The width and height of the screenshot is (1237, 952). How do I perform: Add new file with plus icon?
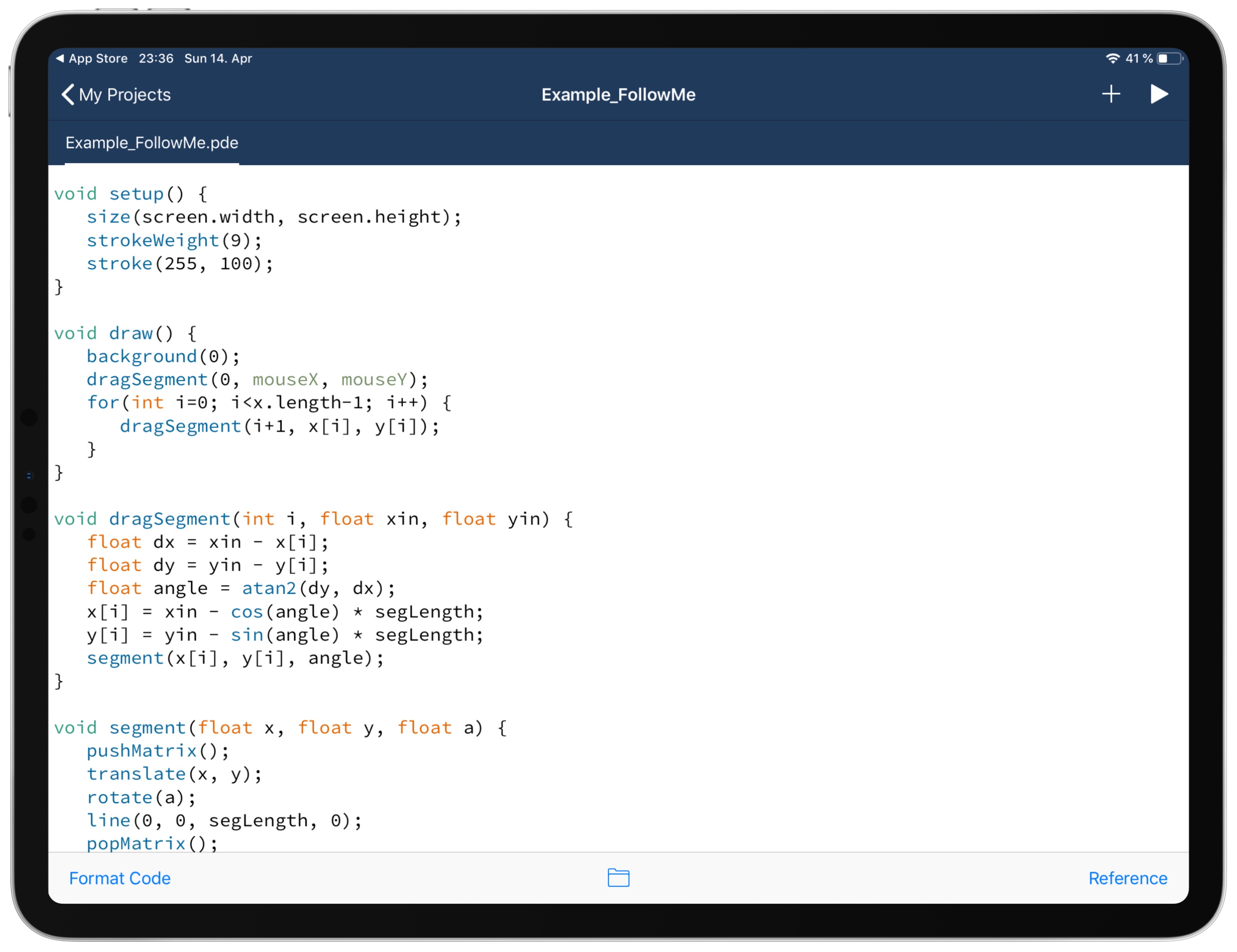(1112, 94)
